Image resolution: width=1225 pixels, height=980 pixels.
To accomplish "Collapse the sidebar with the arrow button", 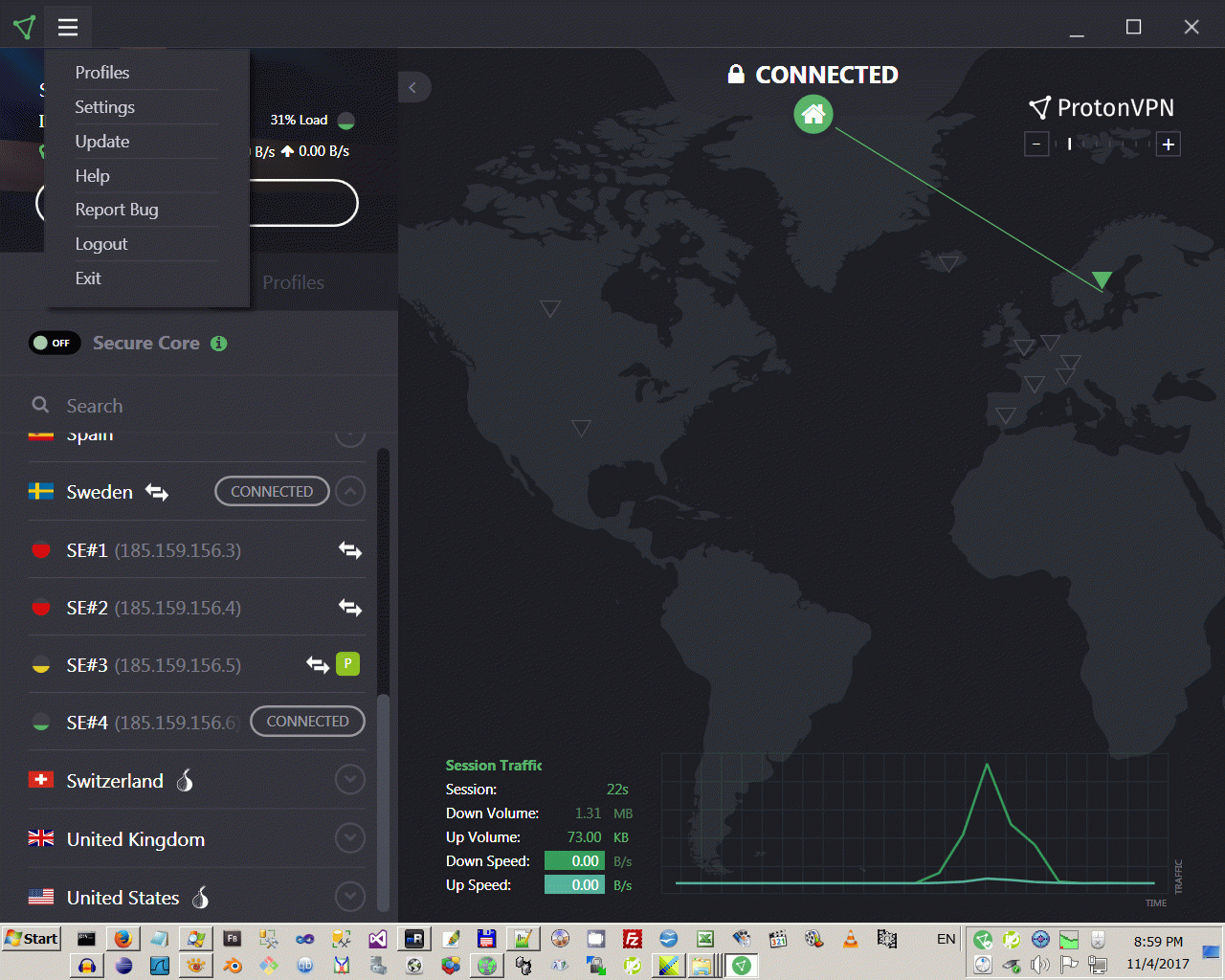I will click(x=413, y=87).
